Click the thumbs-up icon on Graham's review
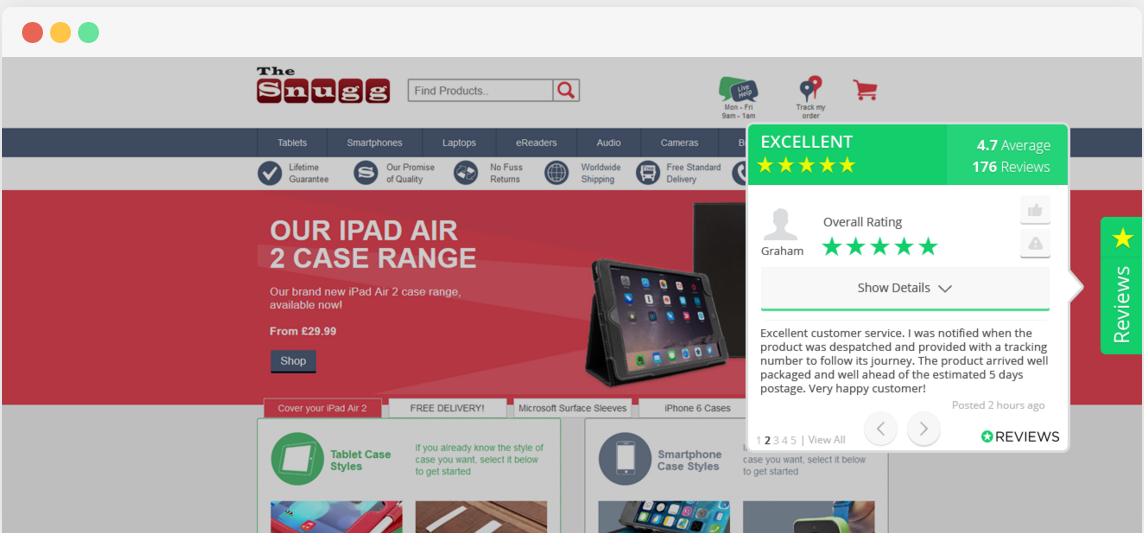Image resolution: width=1144 pixels, height=533 pixels. pyautogui.click(x=1035, y=210)
